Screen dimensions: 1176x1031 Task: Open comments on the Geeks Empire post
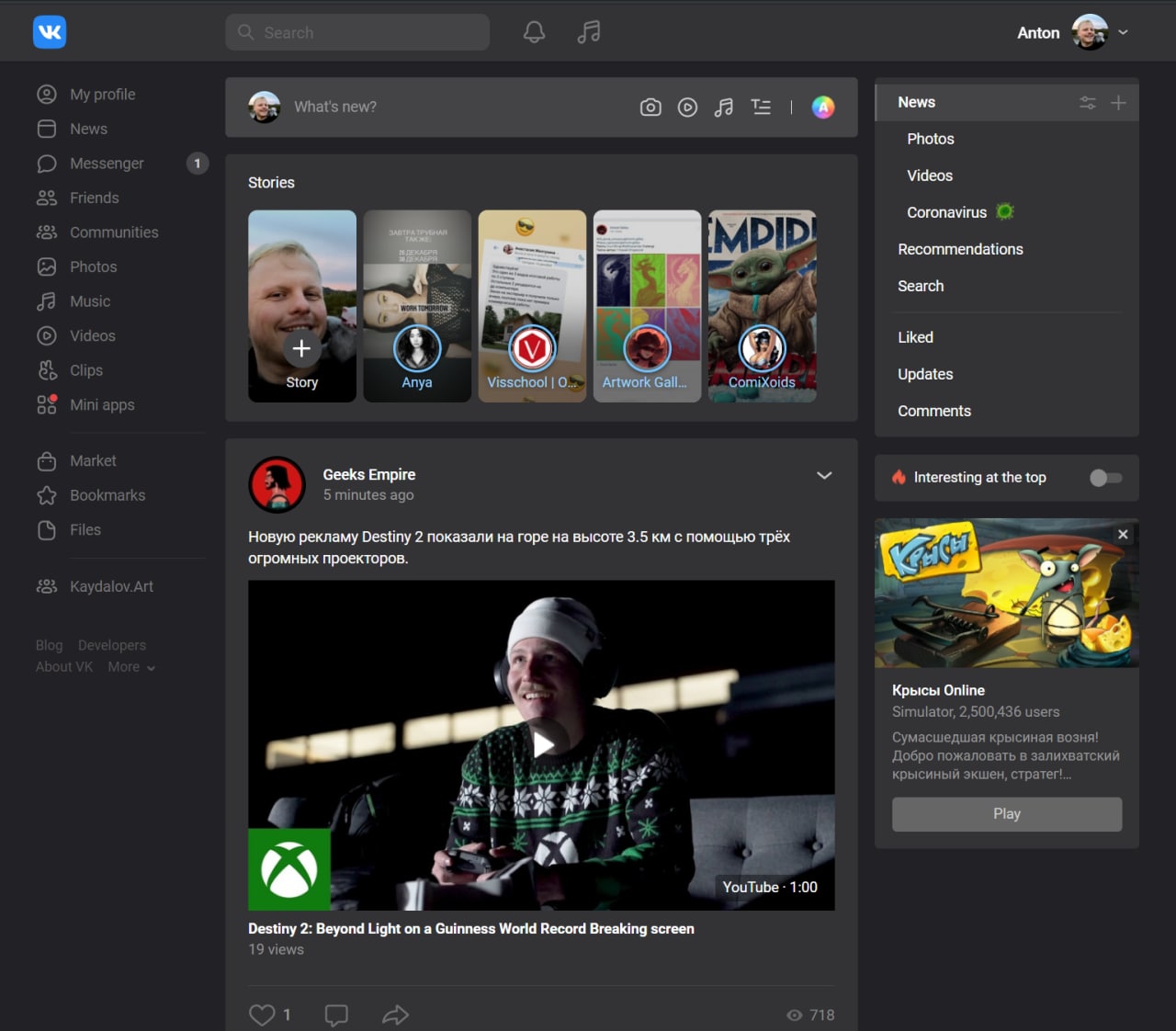[x=336, y=1014]
